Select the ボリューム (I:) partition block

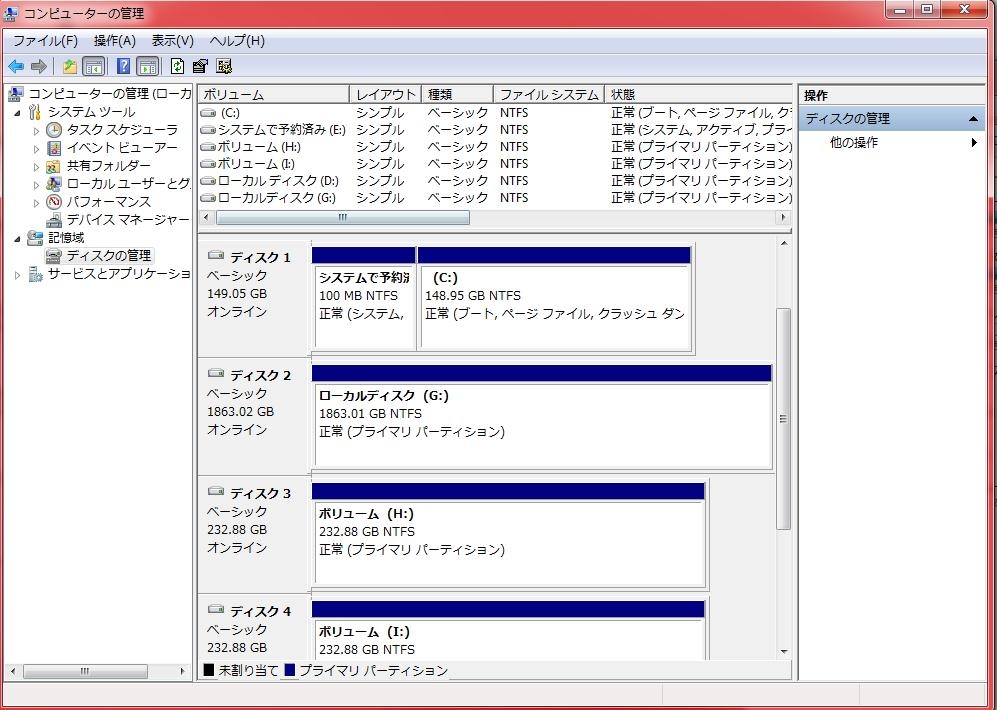(509, 629)
